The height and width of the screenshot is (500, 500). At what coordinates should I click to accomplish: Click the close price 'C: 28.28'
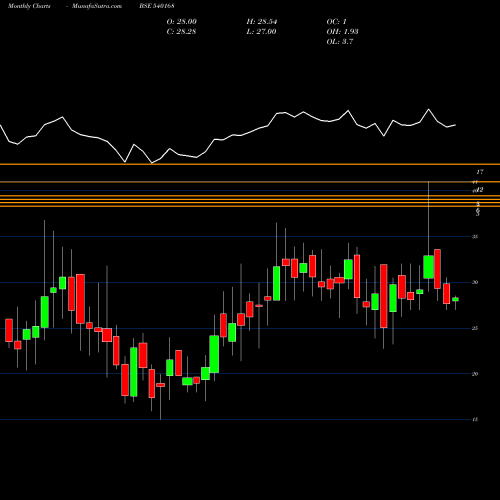181,32
